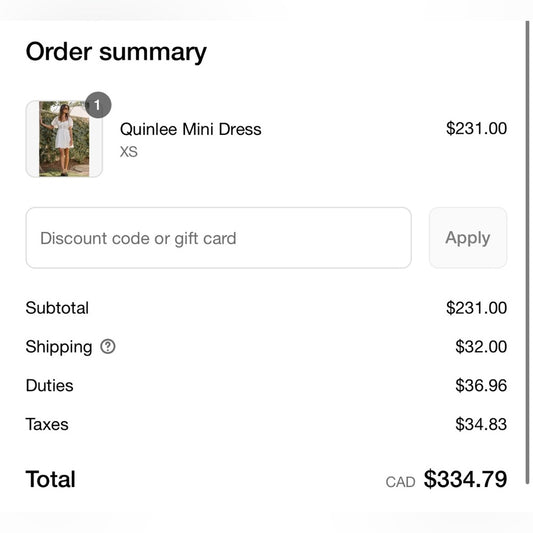Click the quantity badge showing 1
The width and height of the screenshot is (533, 533).
pos(98,105)
